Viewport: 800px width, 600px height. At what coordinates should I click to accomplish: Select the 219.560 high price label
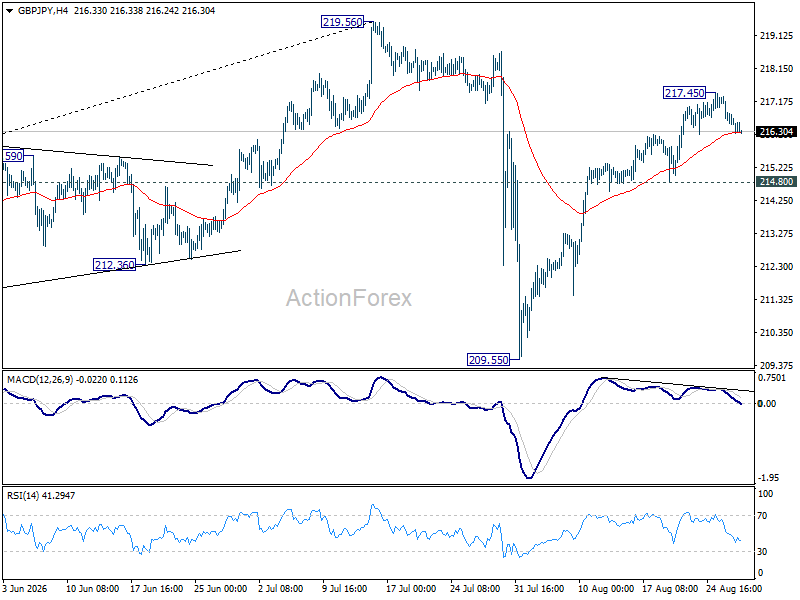coord(342,22)
